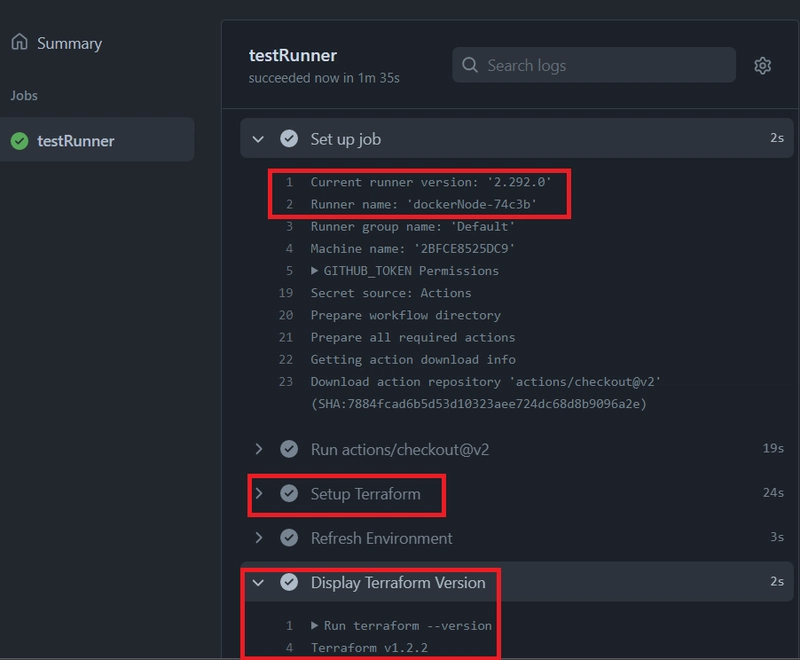Screen dimensions: 800x660
Task: Click the Set up job checkmark icon
Action: 289,139
